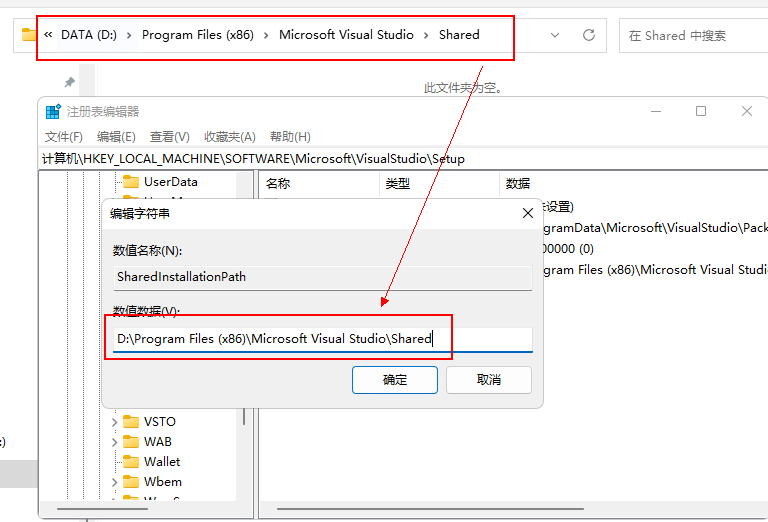
Task: Open the 文件(F) menu
Action: pyautogui.click(x=64, y=137)
